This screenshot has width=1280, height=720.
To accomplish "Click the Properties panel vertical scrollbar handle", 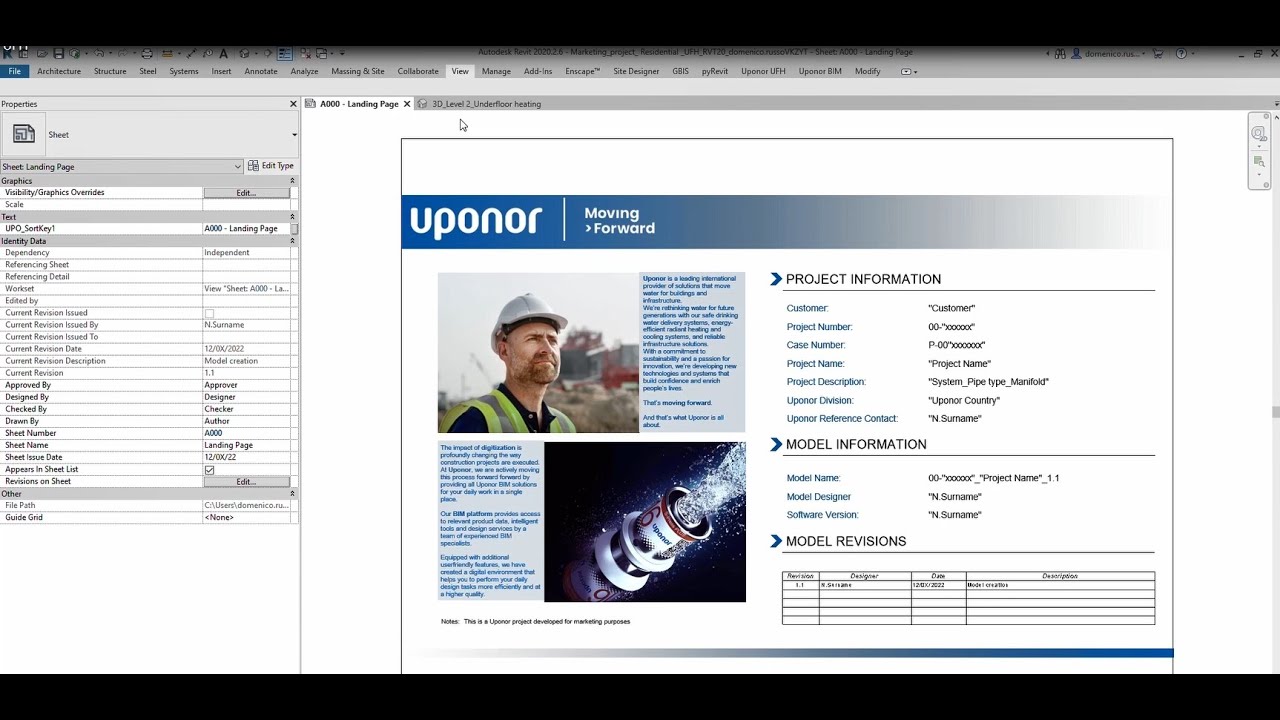I will (295, 229).
